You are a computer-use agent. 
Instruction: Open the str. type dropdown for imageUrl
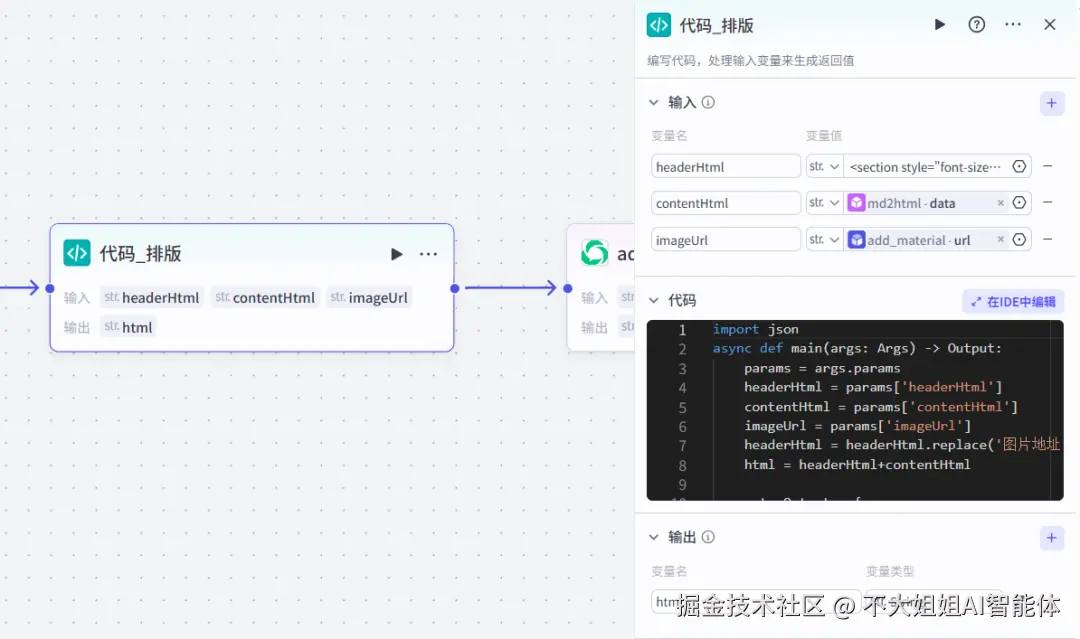pos(824,239)
